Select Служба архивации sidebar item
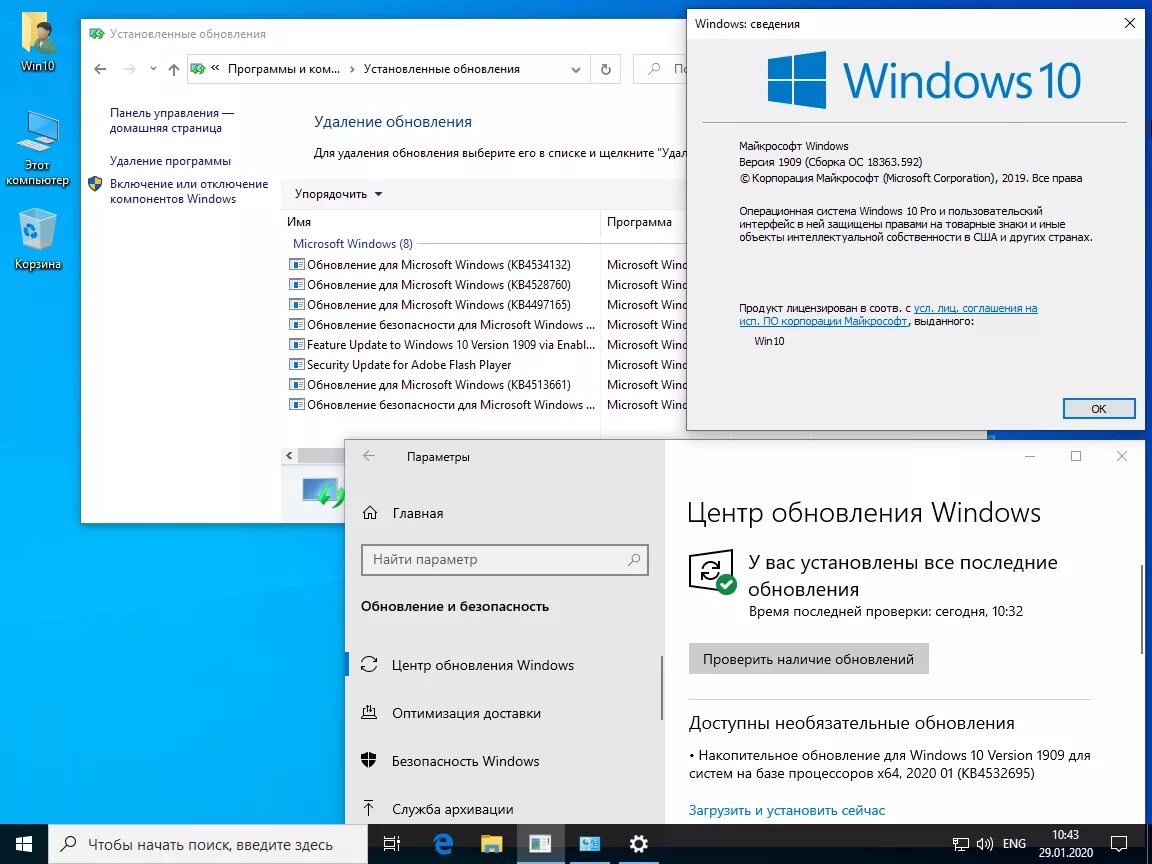Viewport: 1152px width, 864px height. (x=504, y=809)
